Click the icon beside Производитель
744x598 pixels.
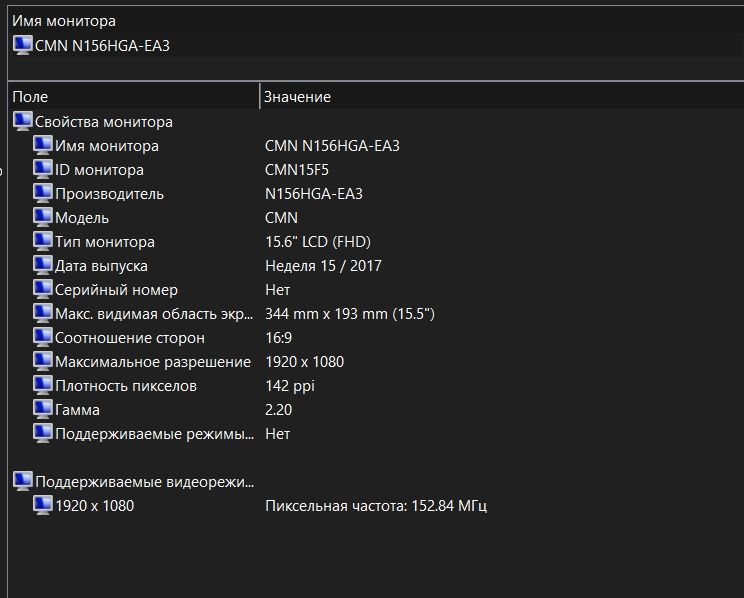click(42, 193)
